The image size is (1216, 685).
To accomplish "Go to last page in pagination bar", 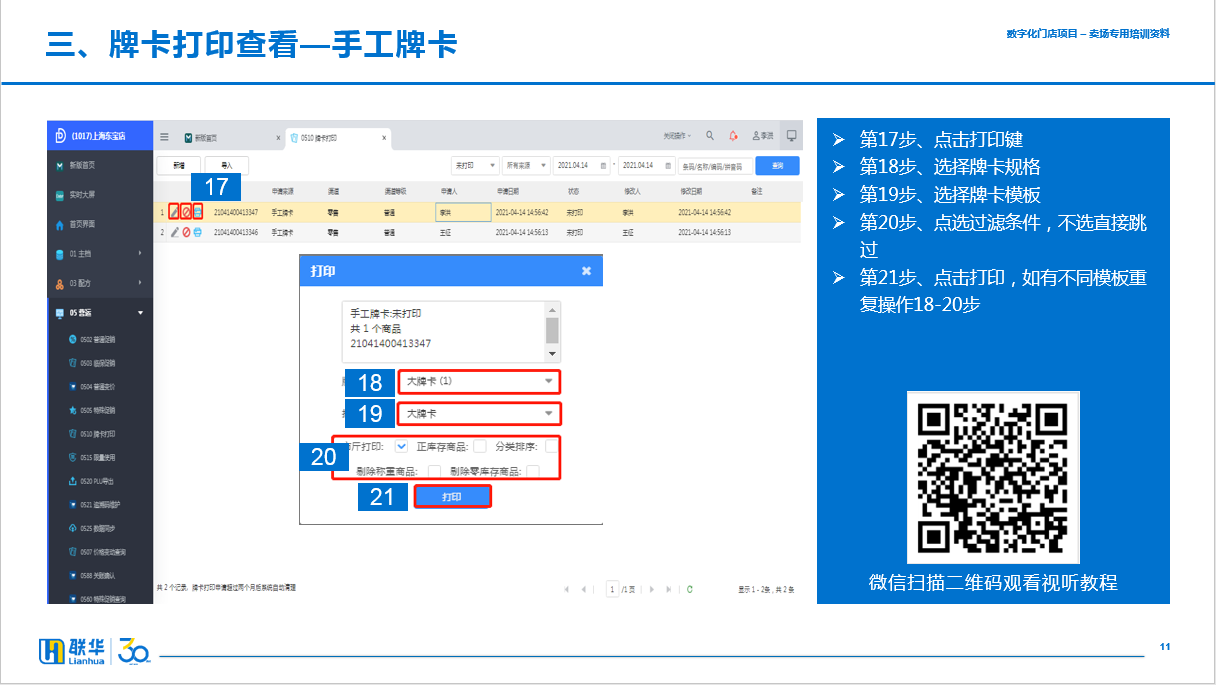I will pos(669,590).
